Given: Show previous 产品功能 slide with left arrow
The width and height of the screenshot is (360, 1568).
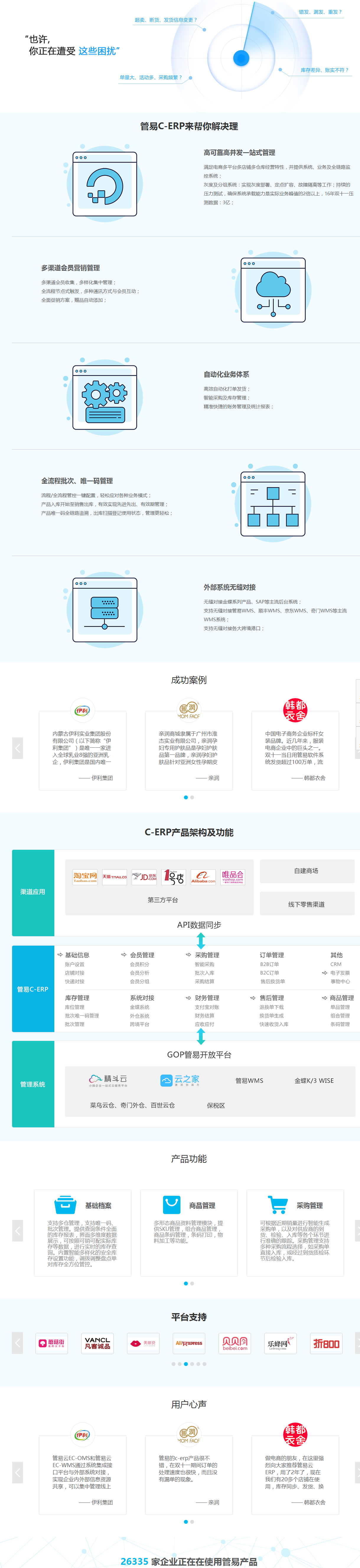Looking at the screenshot, I should pyautogui.click(x=18, y=1230).
